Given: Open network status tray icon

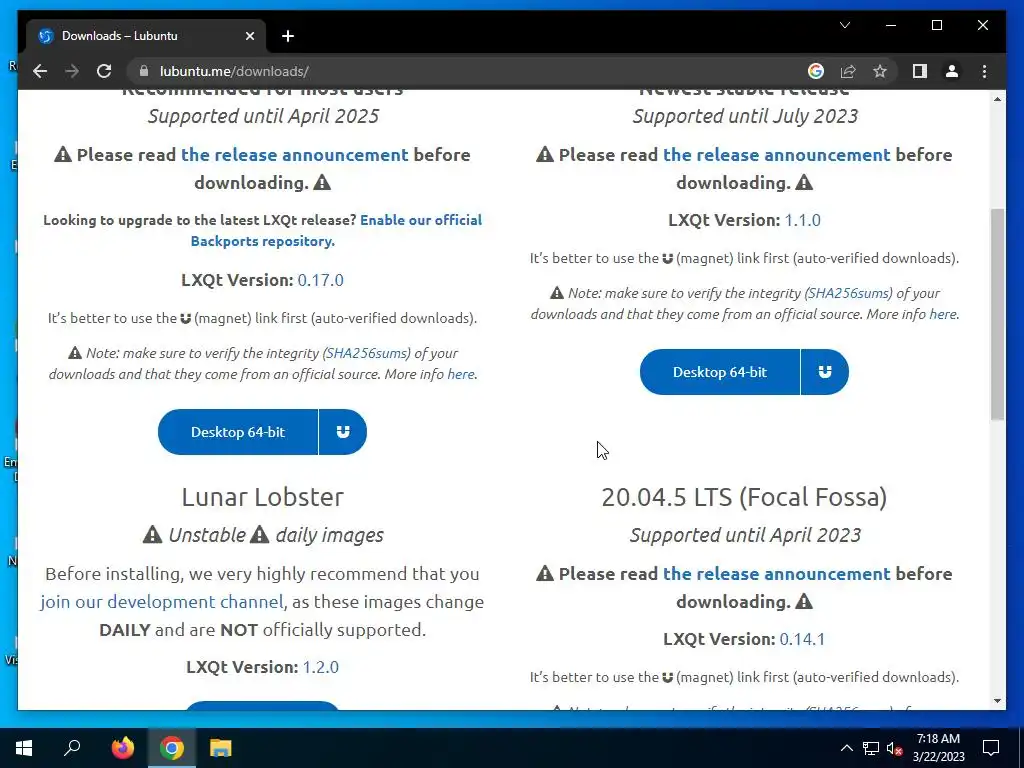Looking at the screenshot, I should point(871,748).
